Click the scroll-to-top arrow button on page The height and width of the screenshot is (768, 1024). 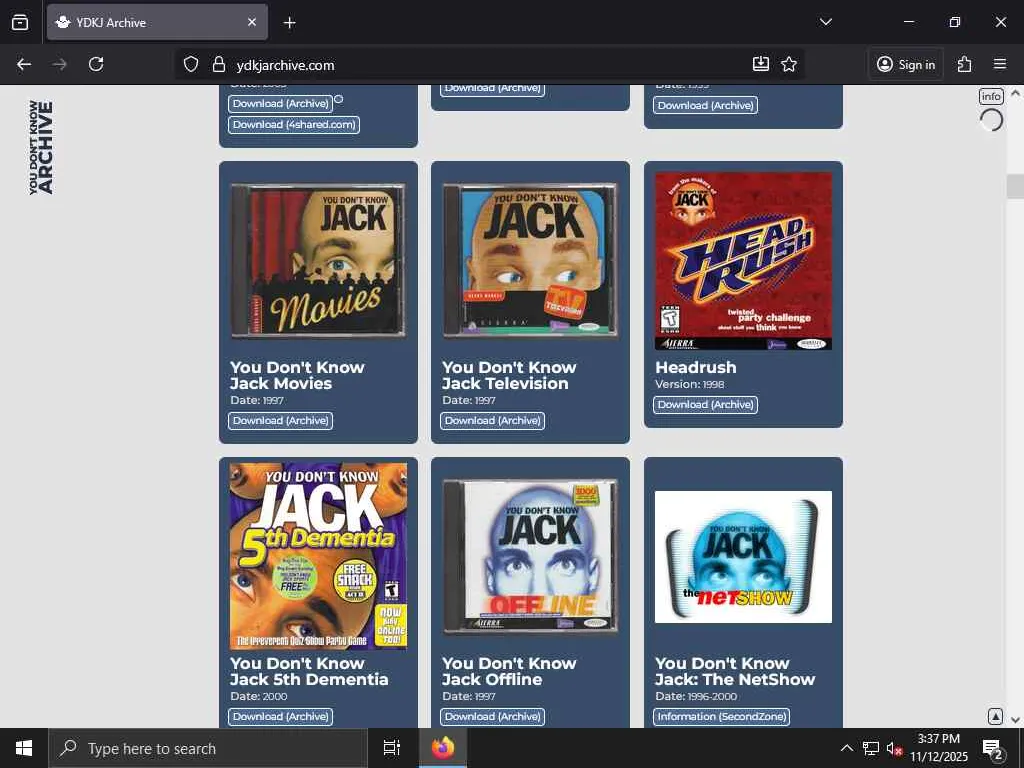click(995, 716)
